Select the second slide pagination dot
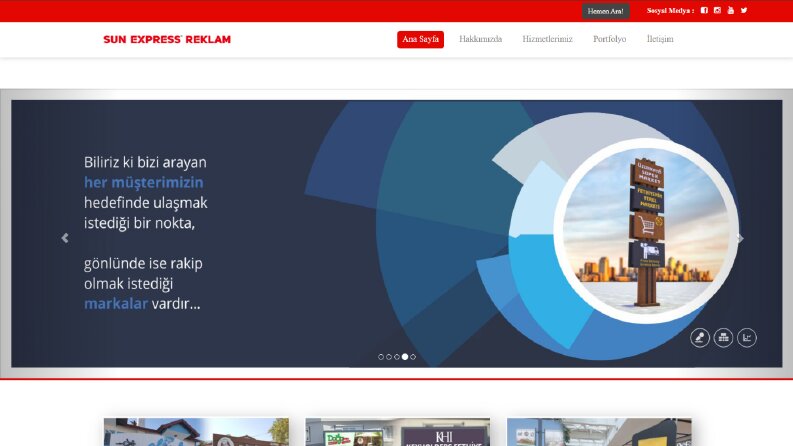Viewport: 793px width, 446px height. [389, 357]
